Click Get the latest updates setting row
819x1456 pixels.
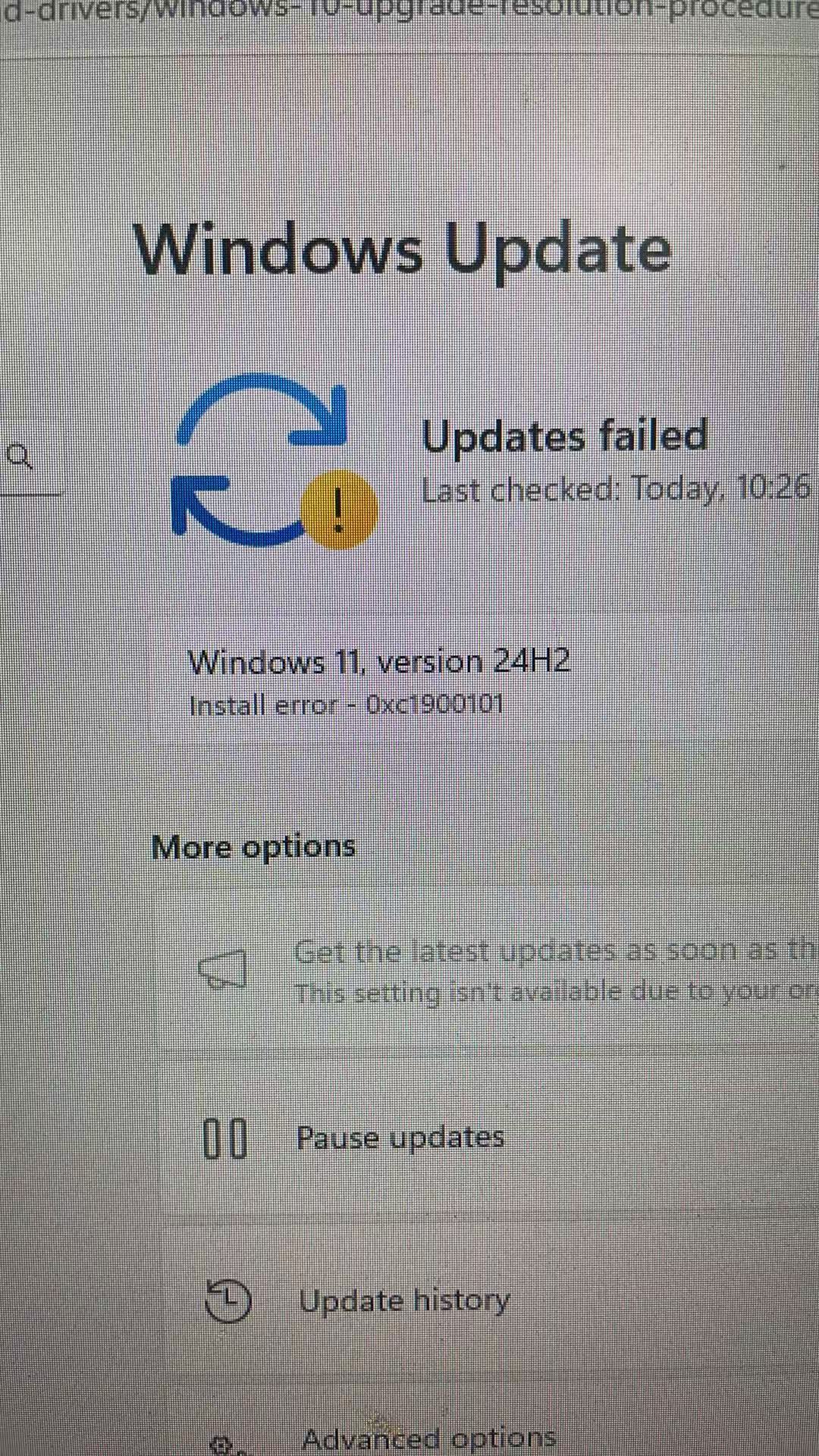[485, 971]
